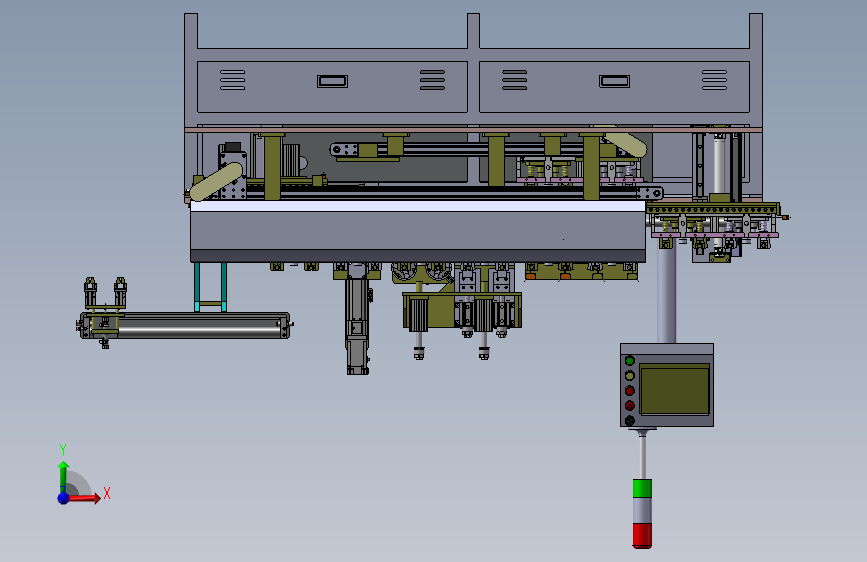Select the white table top surface strip
The height and width of the screenshot is (562, 867).
tap(418, 206)
